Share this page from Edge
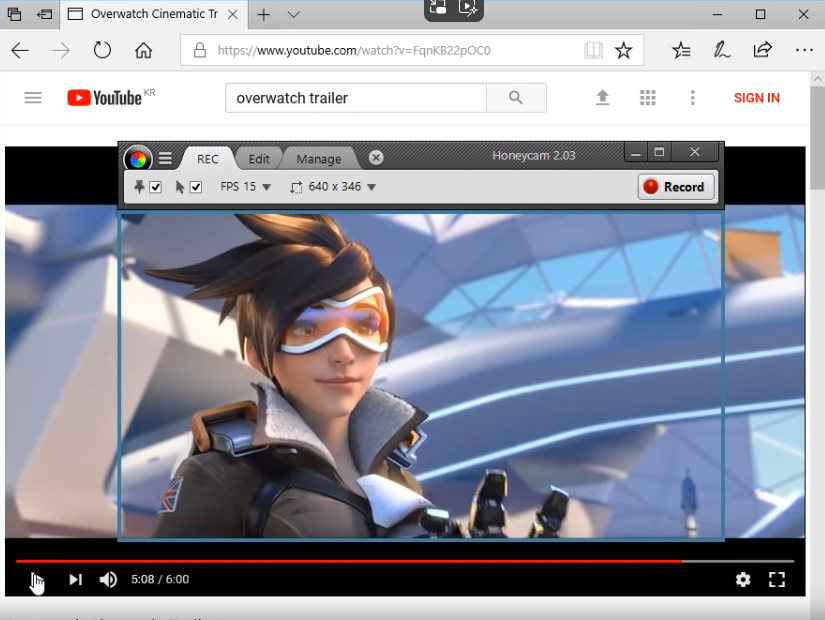825x620 pixels. click(762, 51)
